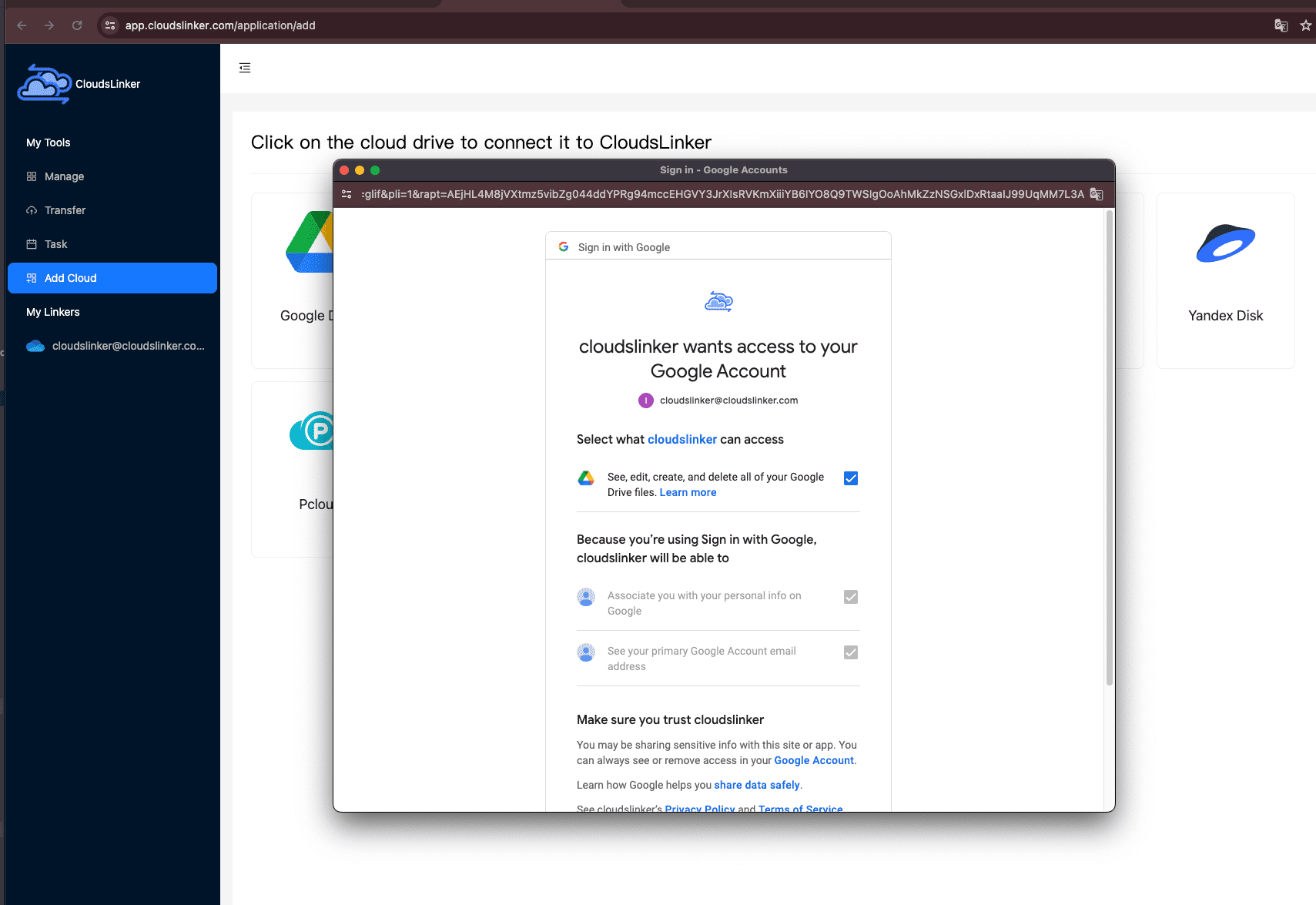
Task: Select Add Cloud in sidebar
Action: tap(112, 278)
